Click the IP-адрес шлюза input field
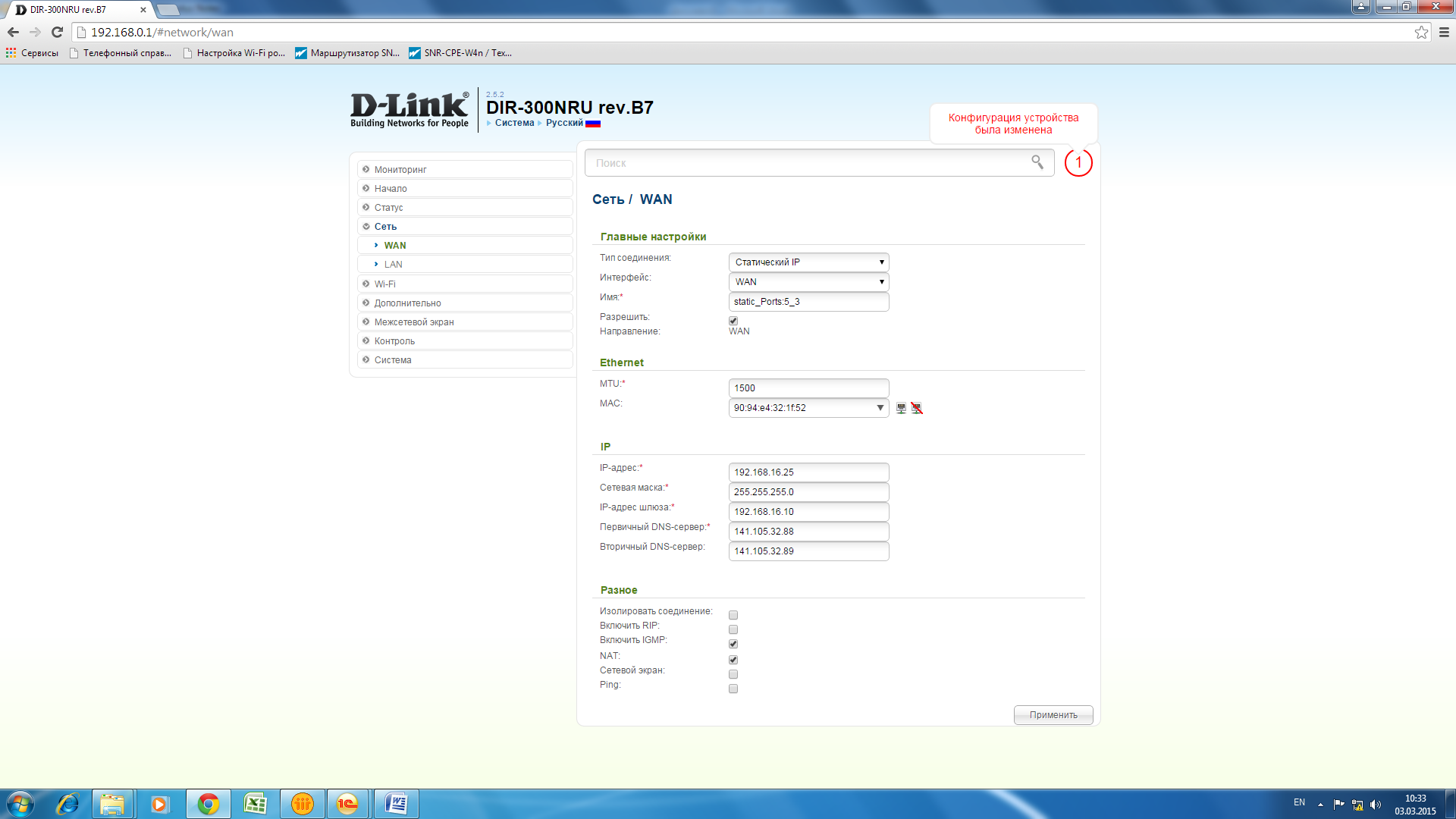Image resolution: width=1456 pixels, height=819 pixels. (x=808, y=512)
